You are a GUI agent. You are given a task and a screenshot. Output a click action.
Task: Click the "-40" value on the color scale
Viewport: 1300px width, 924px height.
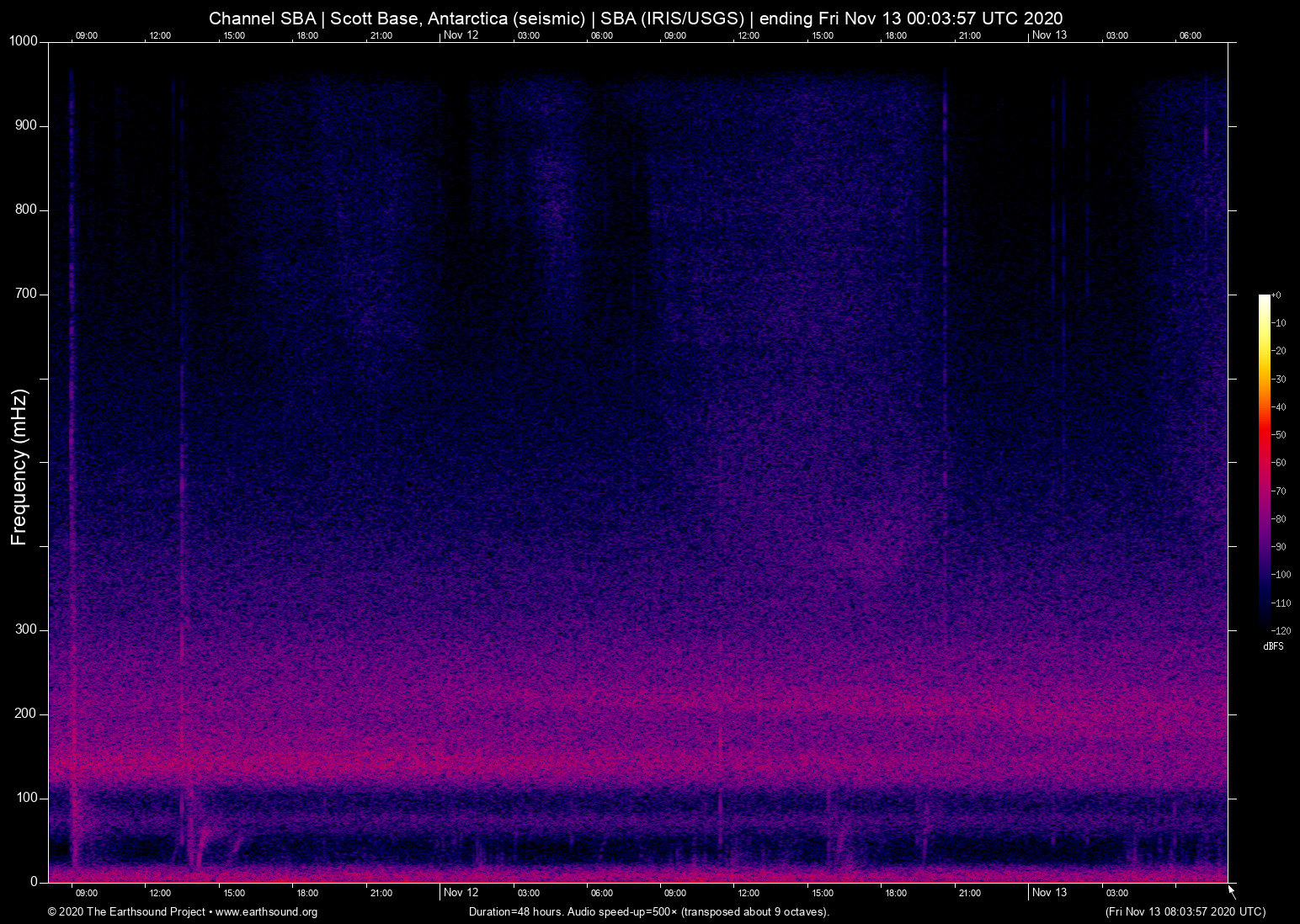pyautogui.click(x=1279, y=407)
